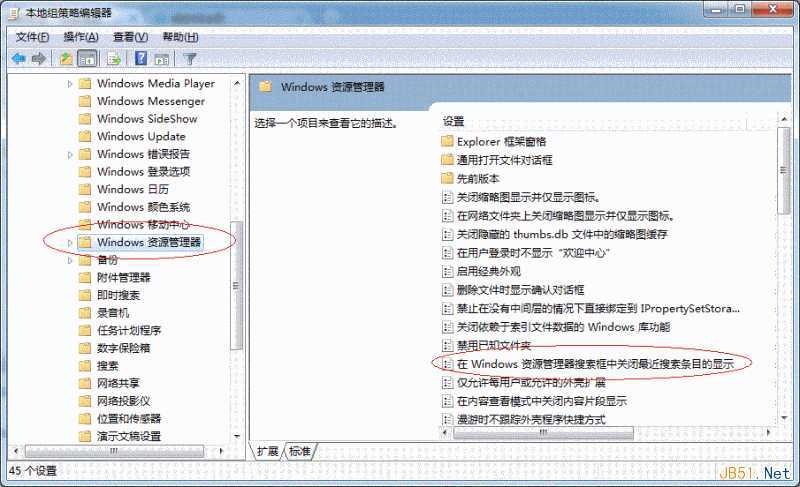Click policy icon beside 关闭缩略图显示并仅显示图标

point(447,197)
